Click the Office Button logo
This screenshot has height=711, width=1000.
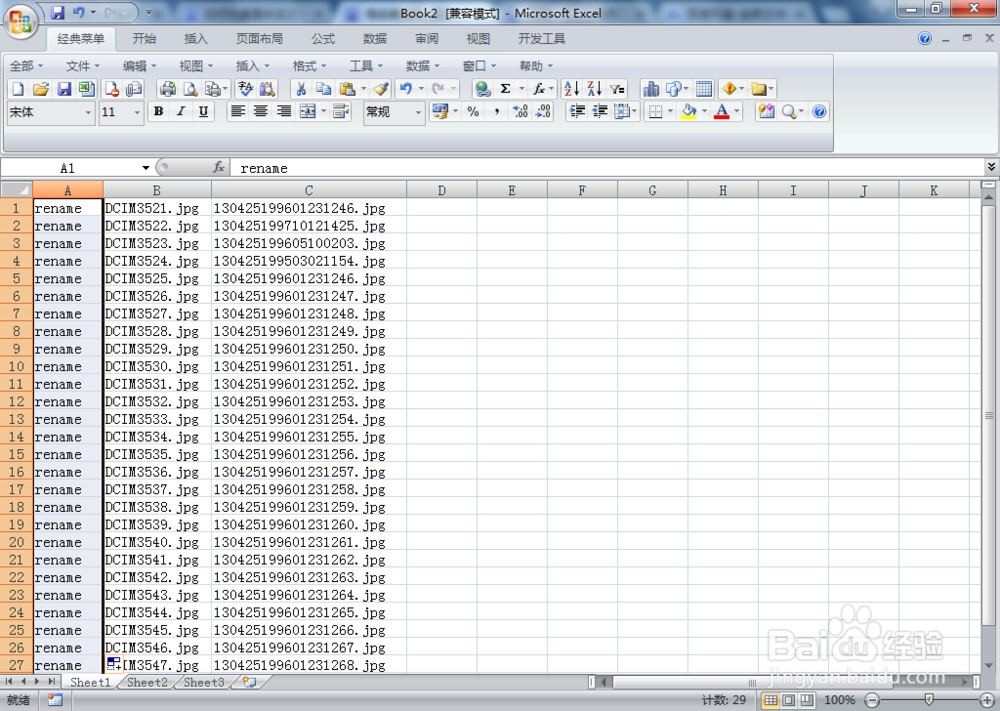[x=20, y=23]
